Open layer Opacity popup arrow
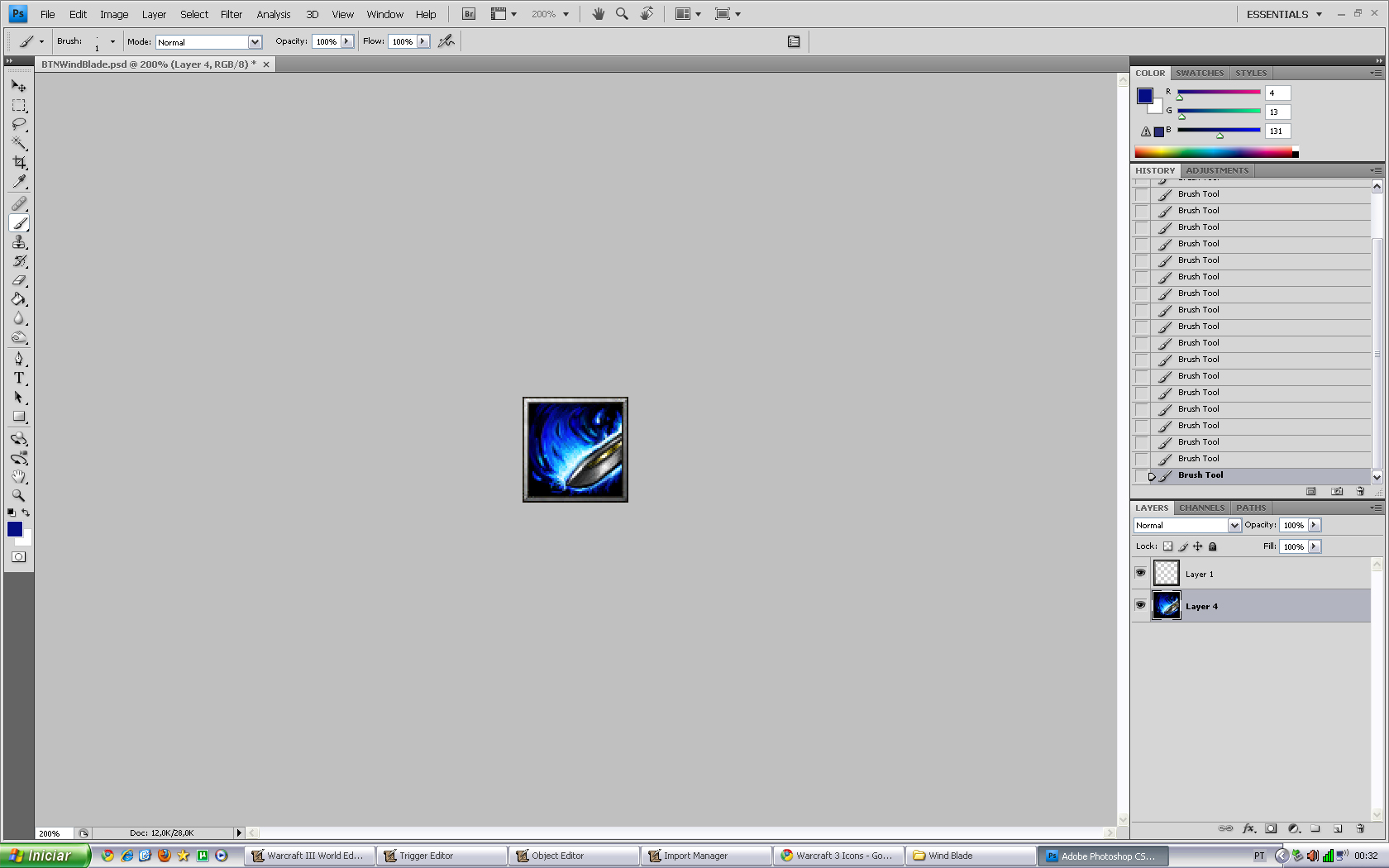This screenshot has width=1389, height=868. tap(1314, 525)
